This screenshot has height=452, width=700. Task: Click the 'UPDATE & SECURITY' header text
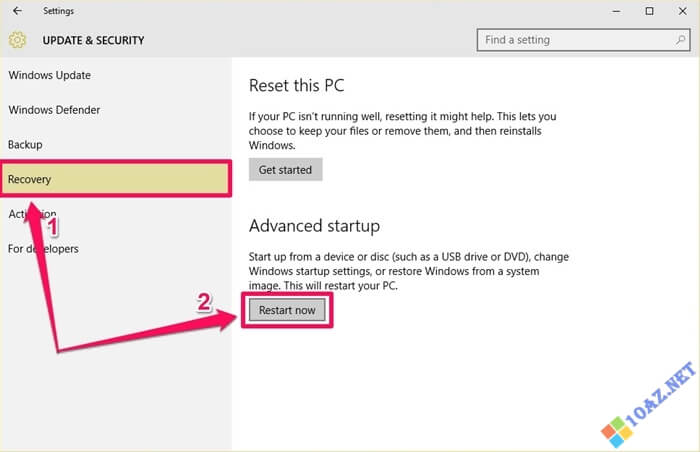coord(93,41)
